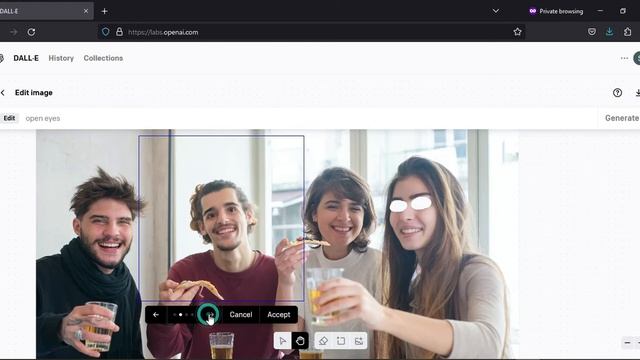Select the arrow pointer tool
This screenshot has height=360, width=640.
(x=282, y=341)
